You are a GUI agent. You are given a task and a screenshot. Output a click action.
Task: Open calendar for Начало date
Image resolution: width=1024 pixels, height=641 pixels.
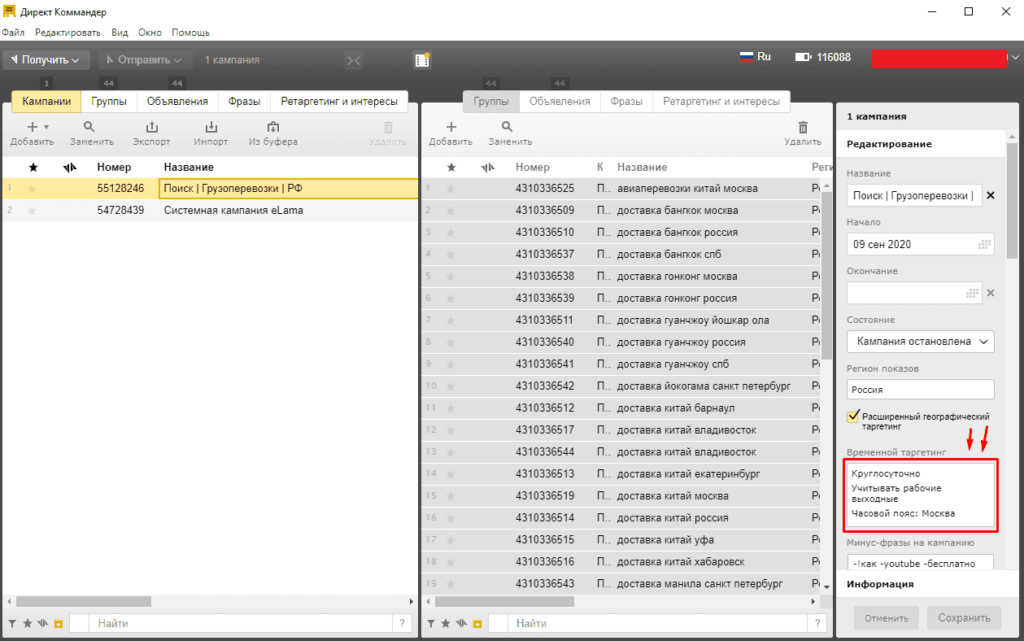[x=984, y=244]
